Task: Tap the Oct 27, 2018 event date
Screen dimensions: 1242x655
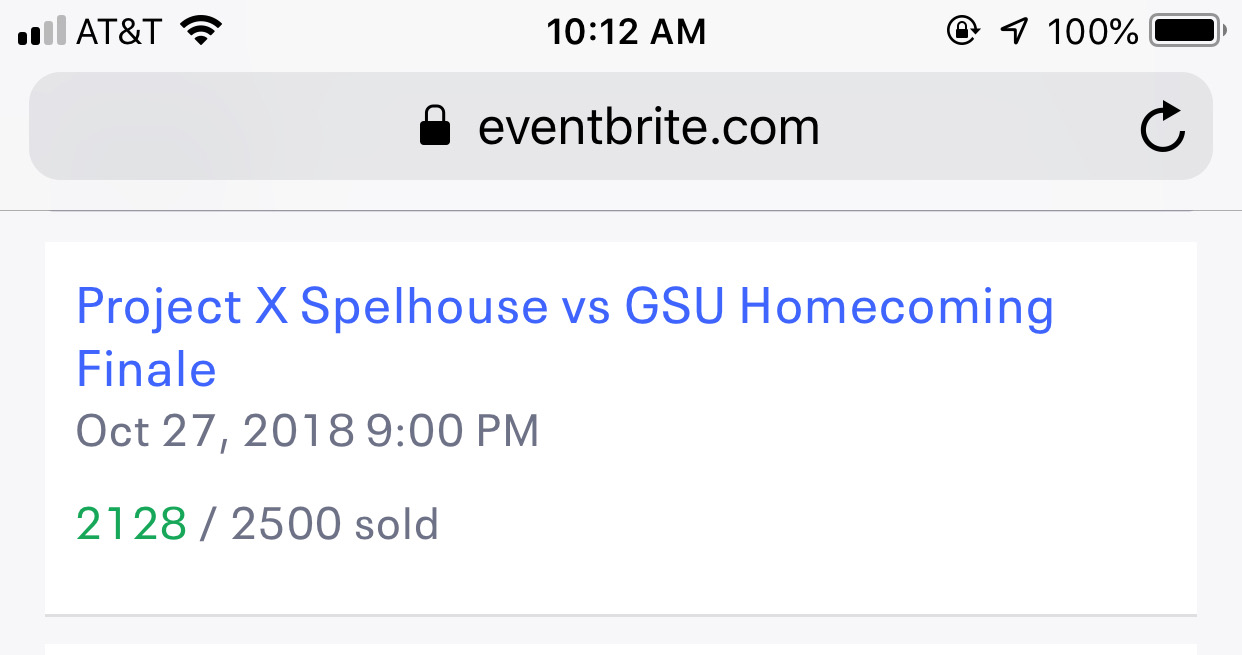Action: click(x=215, y=431)
